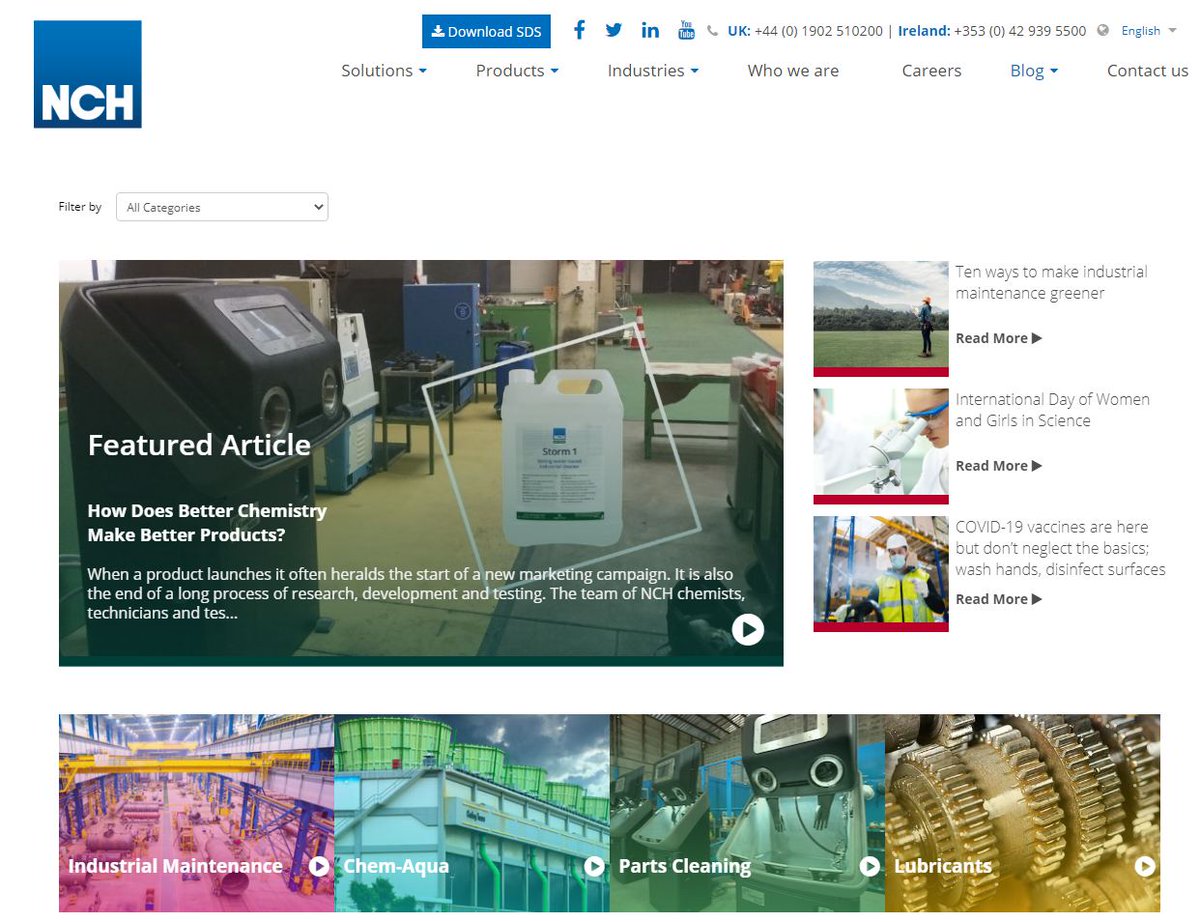Expand the Industries menu
1200x922 pixels.
click(x=653, y=70)
